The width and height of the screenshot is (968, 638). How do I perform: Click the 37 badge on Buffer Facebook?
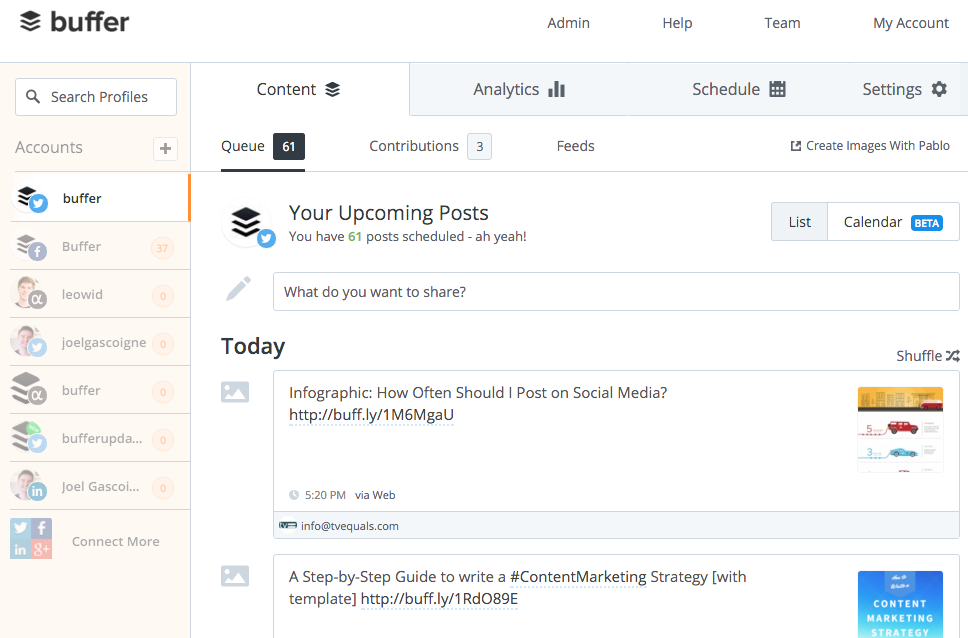(162, 248)
